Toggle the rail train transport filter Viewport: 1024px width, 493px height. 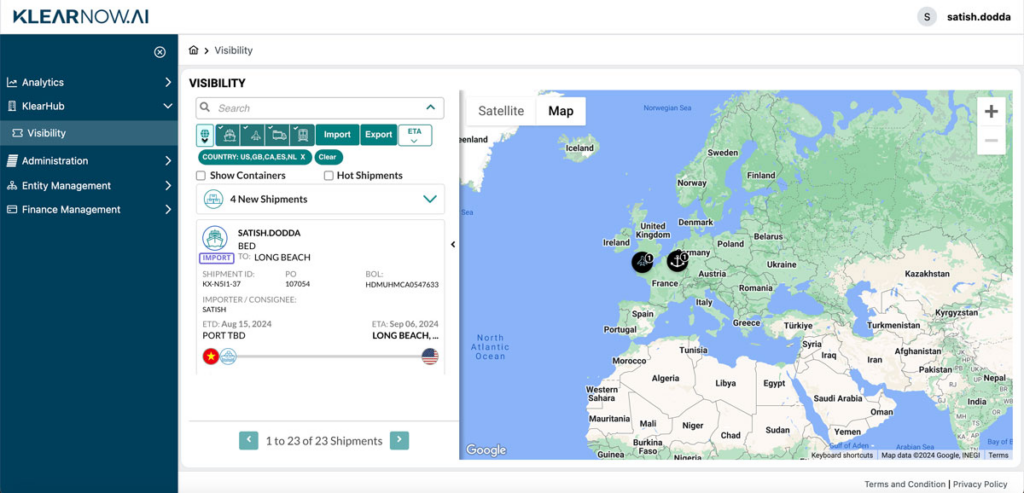[303, 135]
